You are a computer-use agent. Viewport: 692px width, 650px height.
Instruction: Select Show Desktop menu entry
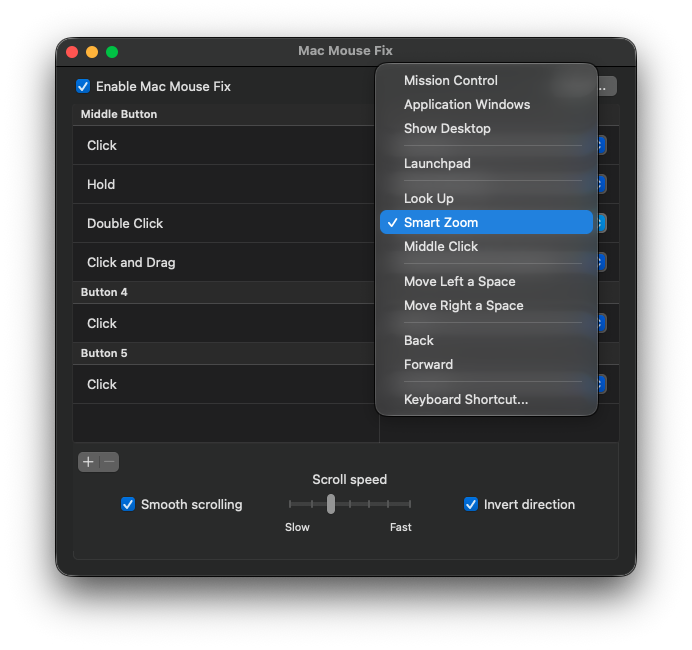click(486, 128)
